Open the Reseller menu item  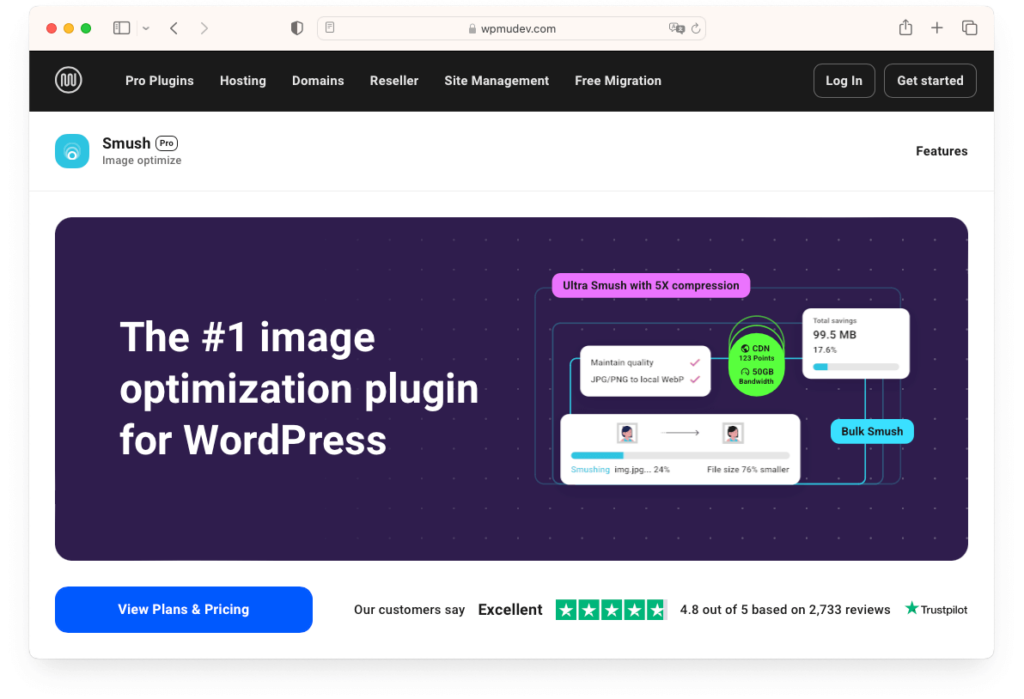click(394, 80)
